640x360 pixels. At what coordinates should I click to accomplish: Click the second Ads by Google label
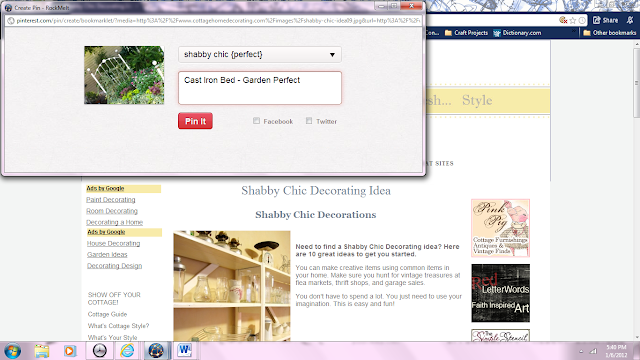pyautogui.click(x=106, y=232)
